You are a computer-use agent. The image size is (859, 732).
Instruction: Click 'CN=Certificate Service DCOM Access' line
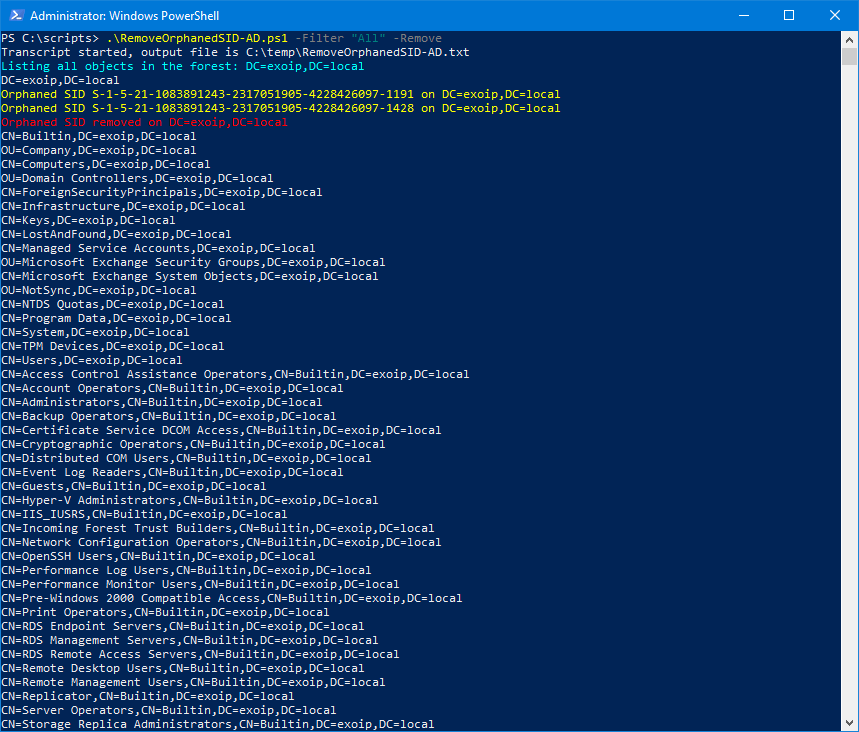coord(221,430)
